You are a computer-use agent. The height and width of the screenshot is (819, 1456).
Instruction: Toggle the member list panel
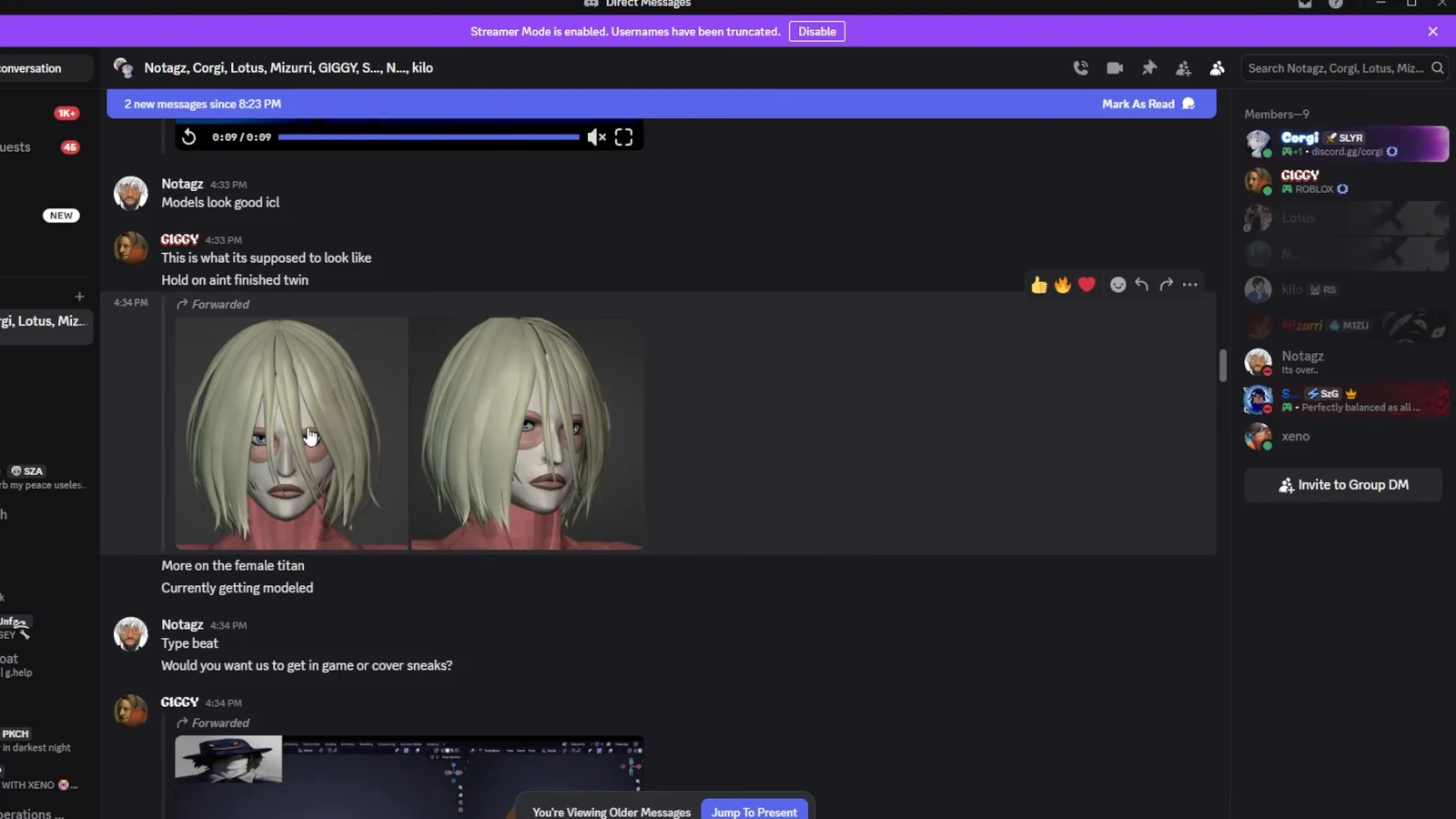1217,68
